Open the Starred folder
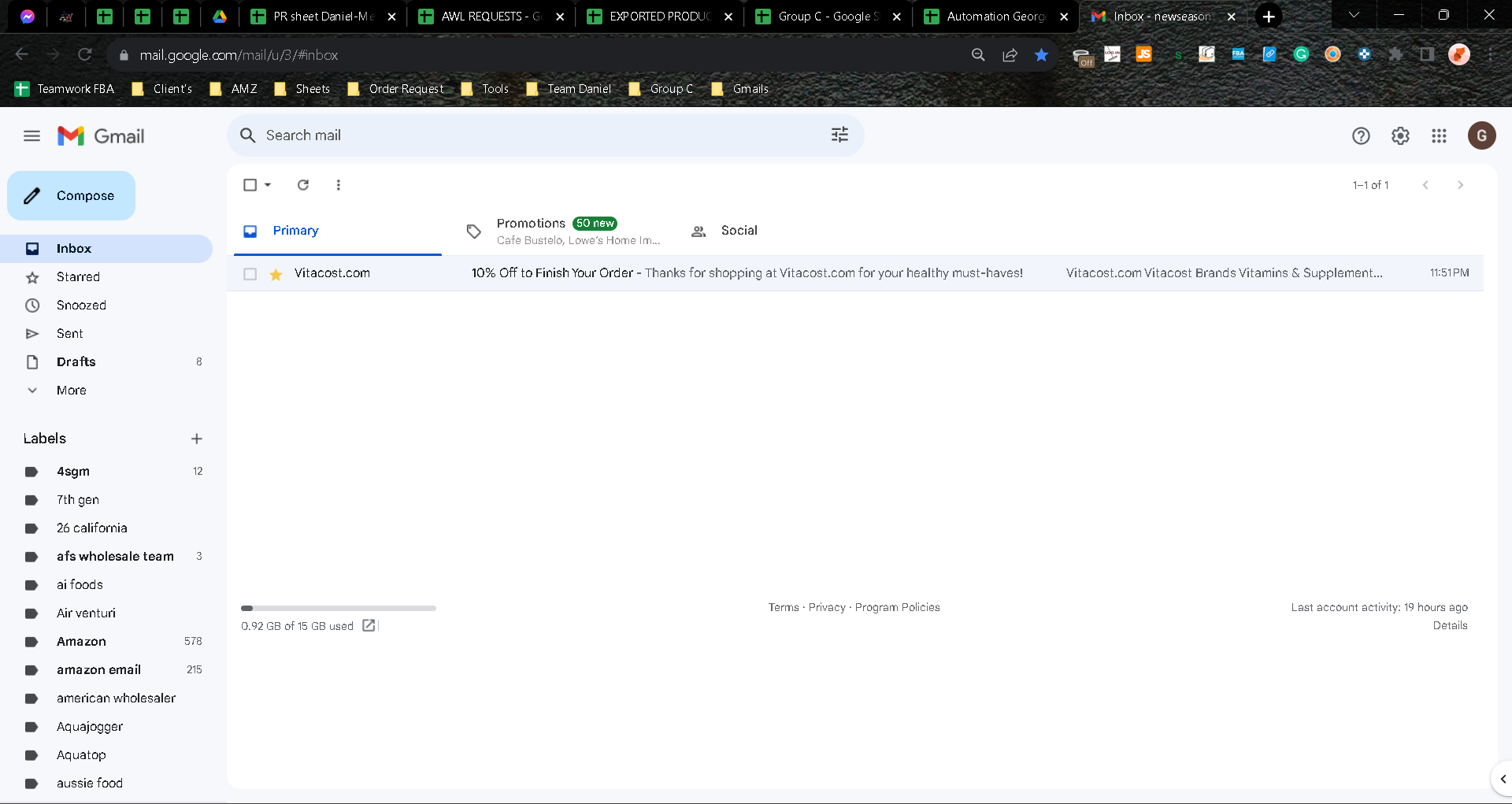Image resolution: width=1512 pixels, height=804 pixels. pyautogui.click(x=106, y=277)
